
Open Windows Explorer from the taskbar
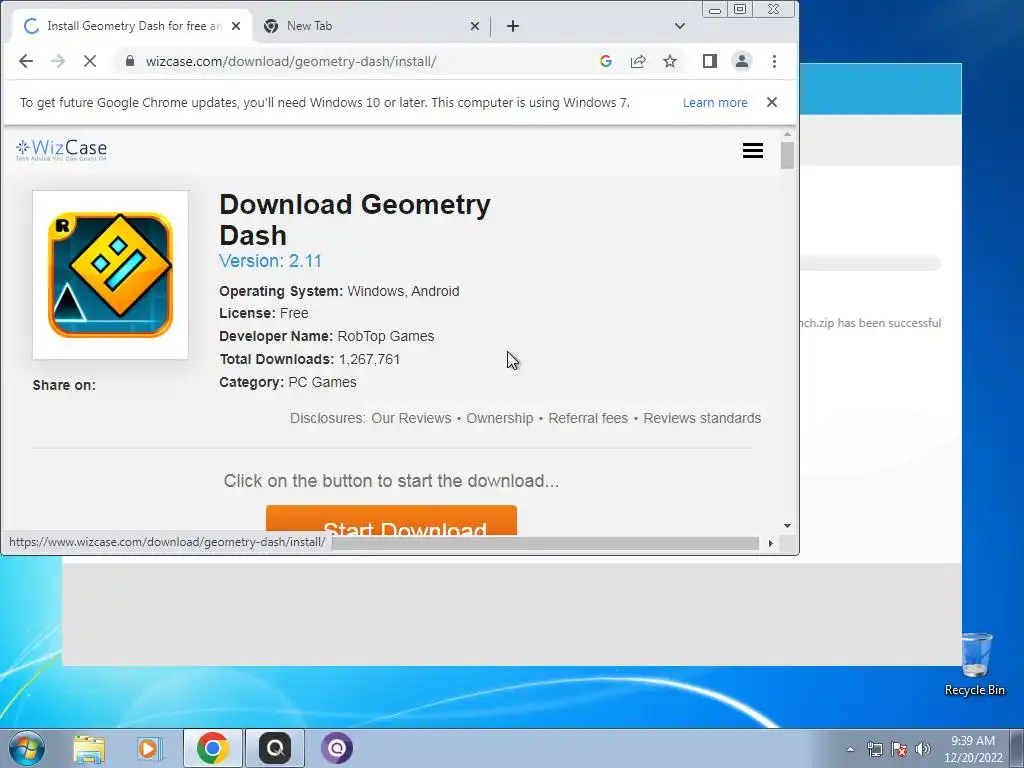(x=89, y=748)
